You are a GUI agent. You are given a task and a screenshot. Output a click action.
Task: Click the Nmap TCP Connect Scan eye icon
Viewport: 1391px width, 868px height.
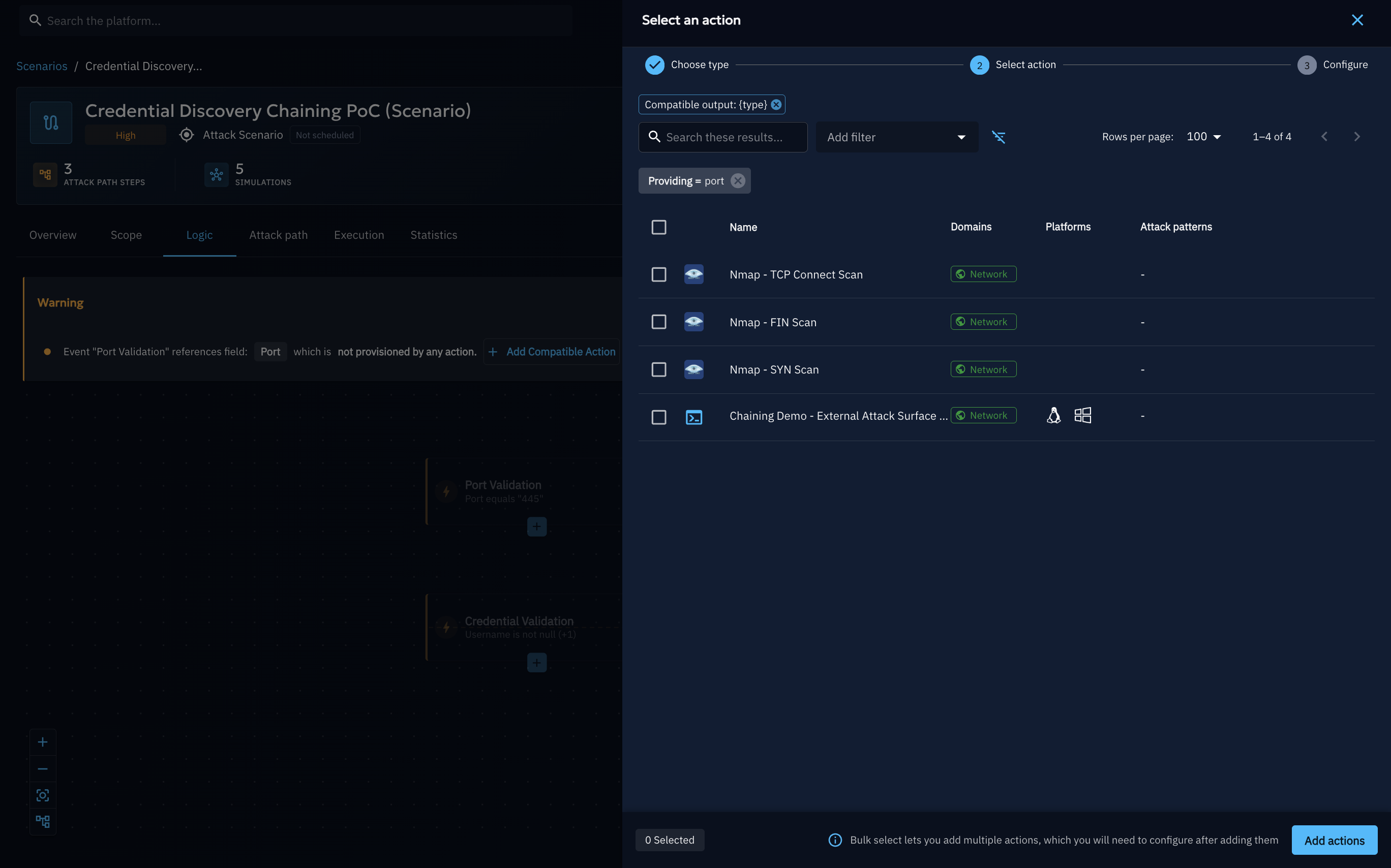(694, 274)
